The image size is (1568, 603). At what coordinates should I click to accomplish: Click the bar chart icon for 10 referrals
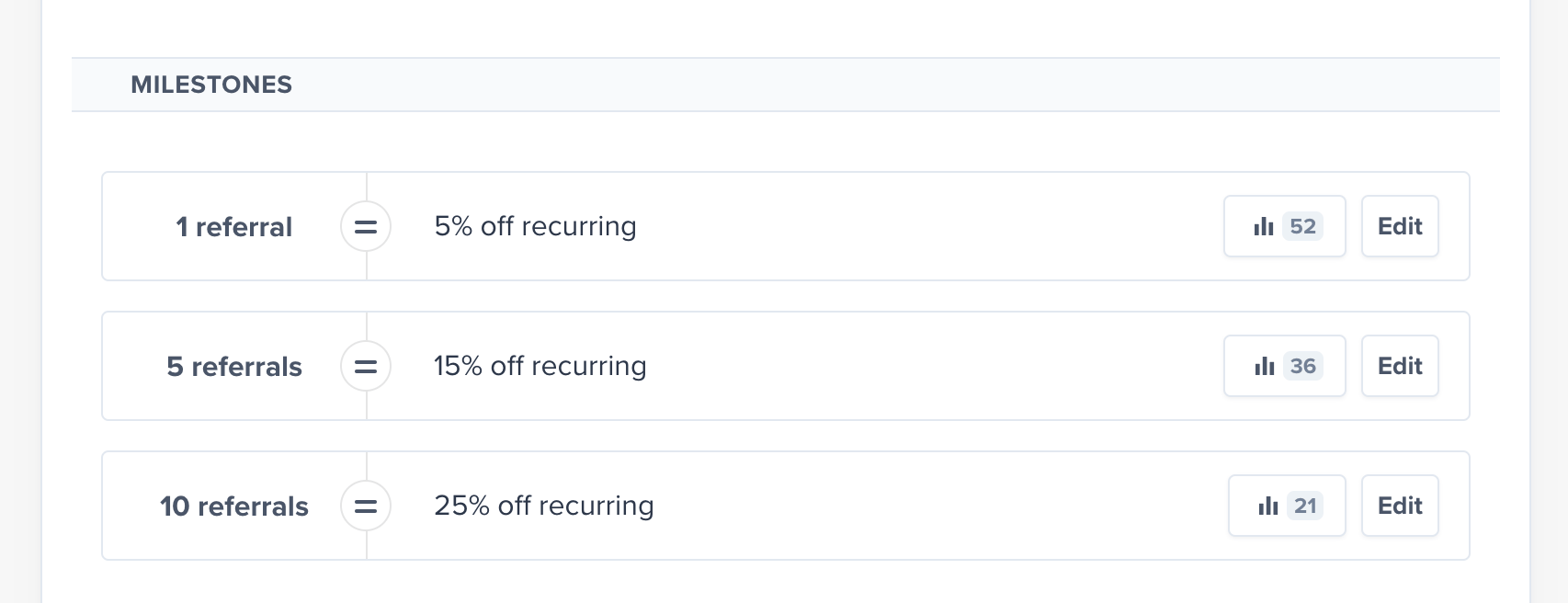pos(1268,506)
